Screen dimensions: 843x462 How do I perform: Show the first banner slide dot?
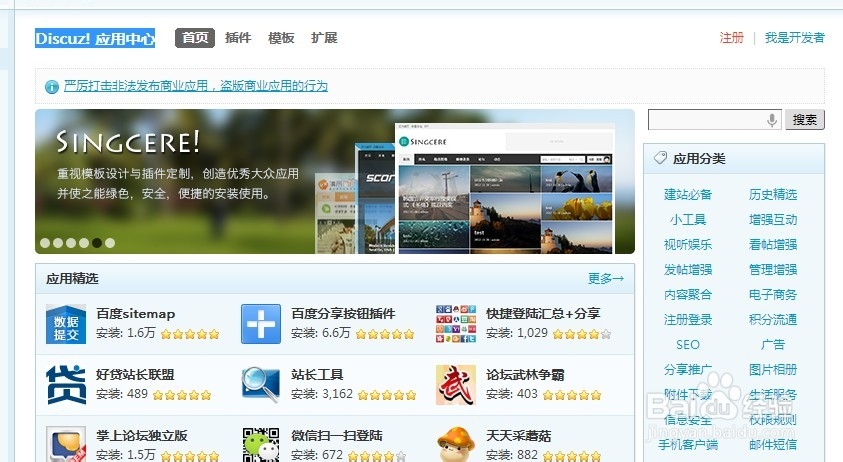click(x=45, y=243)
